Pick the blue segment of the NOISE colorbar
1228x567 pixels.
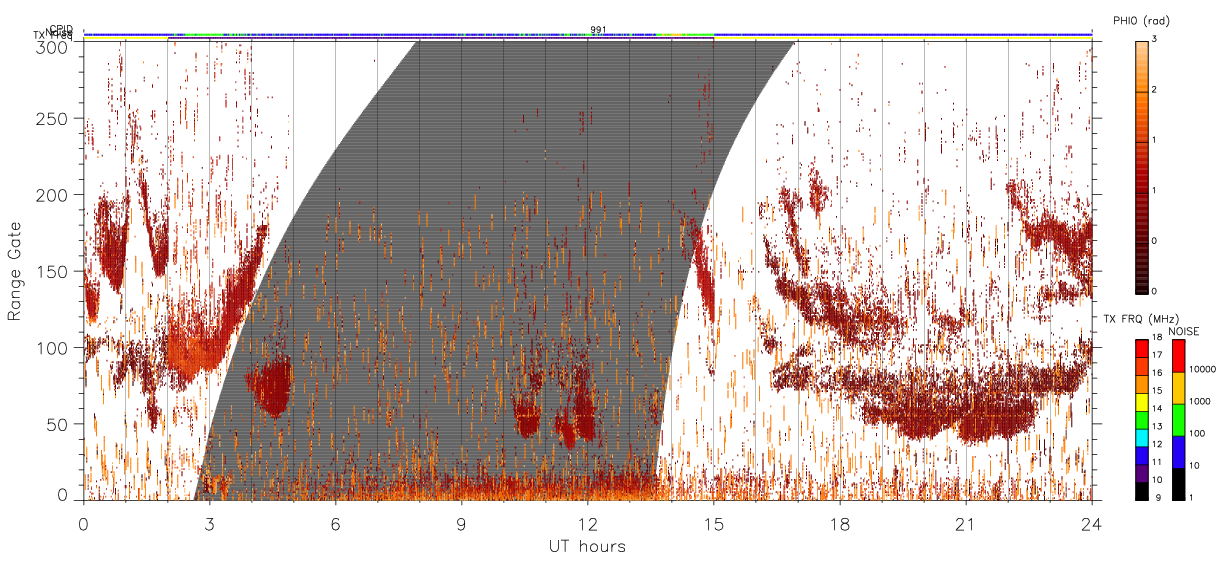[x=1178, y=451]
